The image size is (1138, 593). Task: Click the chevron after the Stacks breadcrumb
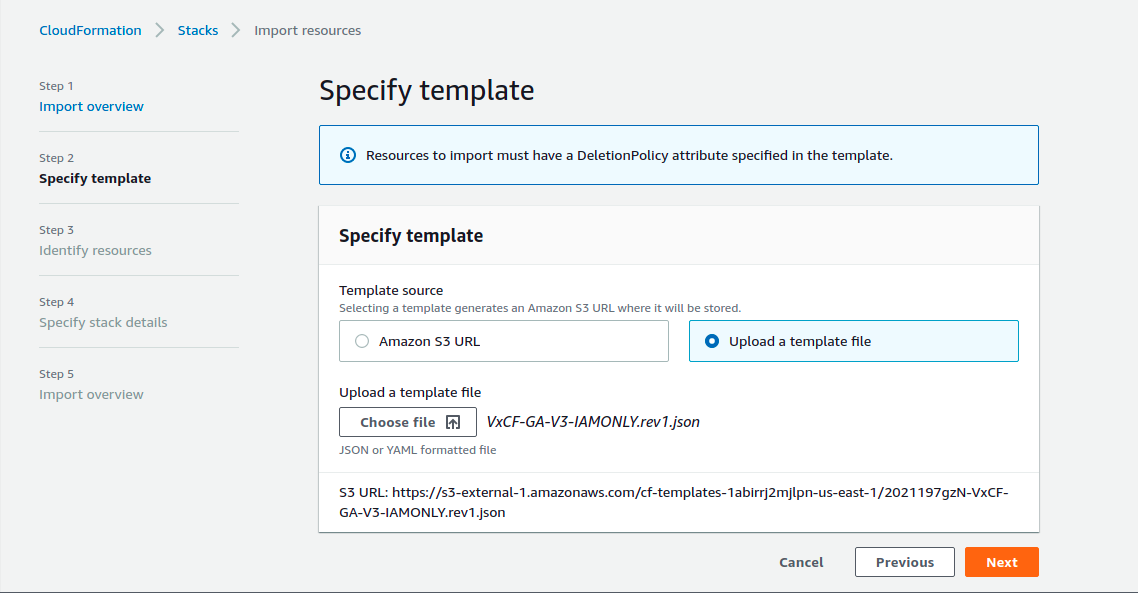click(x=236, y=31)
